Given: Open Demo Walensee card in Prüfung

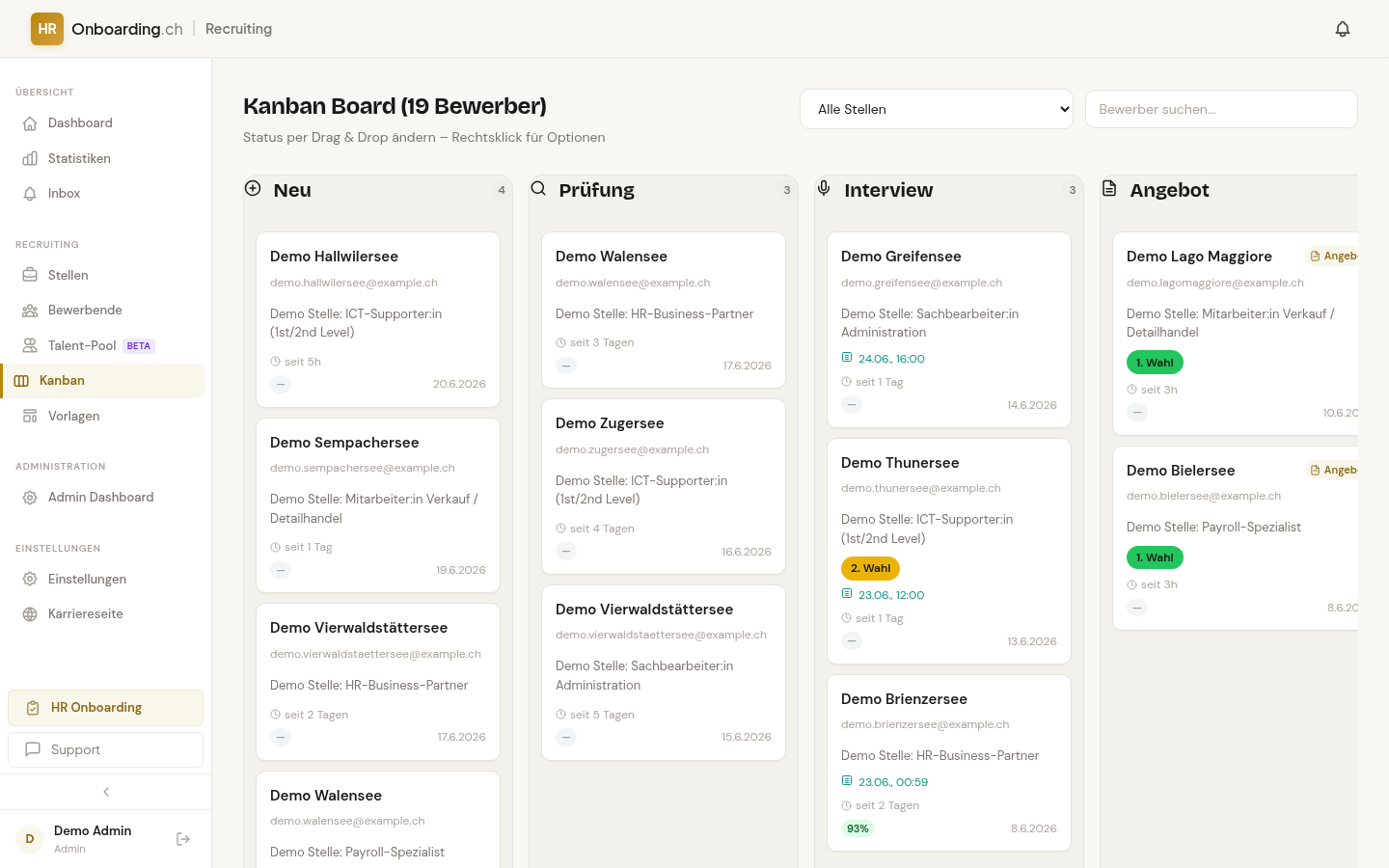Looking at the screenshot, I should [x=664, y=310].
